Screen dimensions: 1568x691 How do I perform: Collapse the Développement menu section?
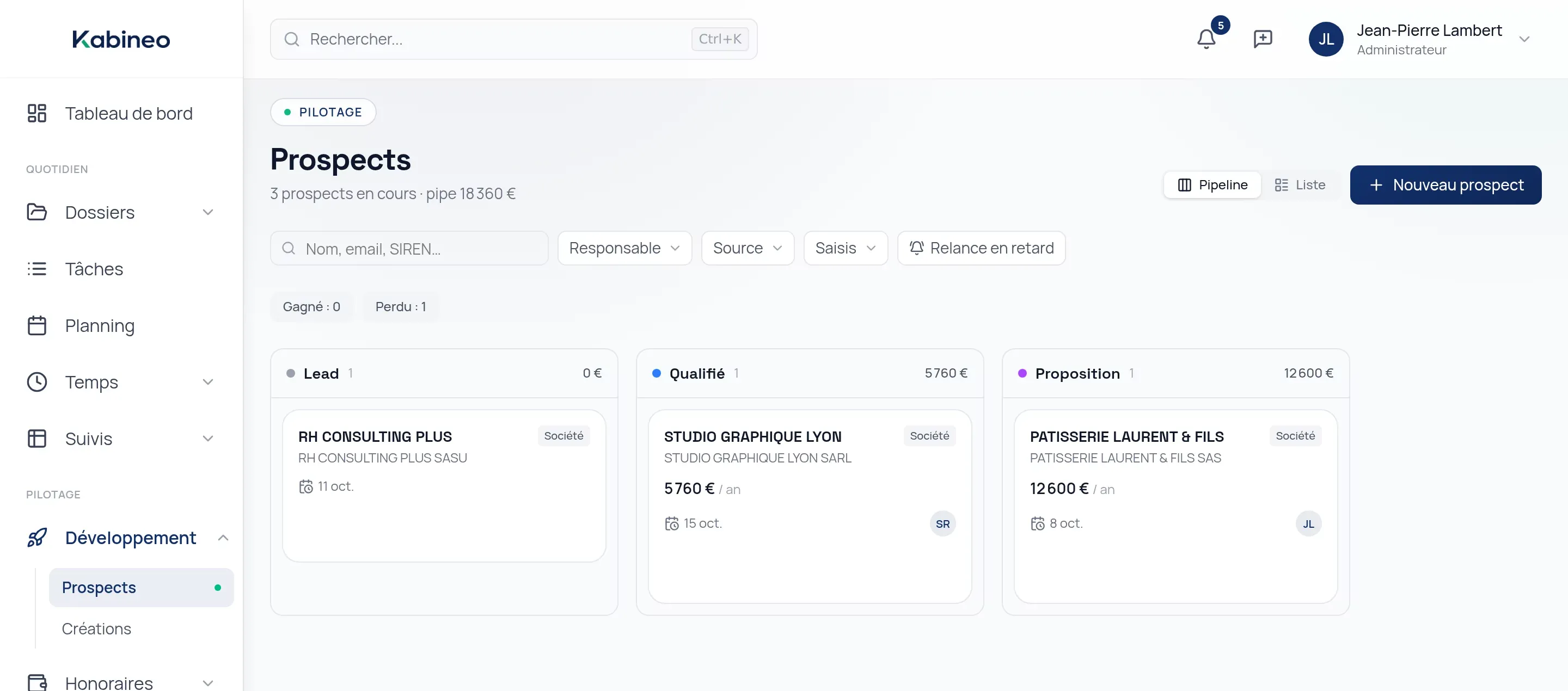pyautogui.click(x=223, y=538)
